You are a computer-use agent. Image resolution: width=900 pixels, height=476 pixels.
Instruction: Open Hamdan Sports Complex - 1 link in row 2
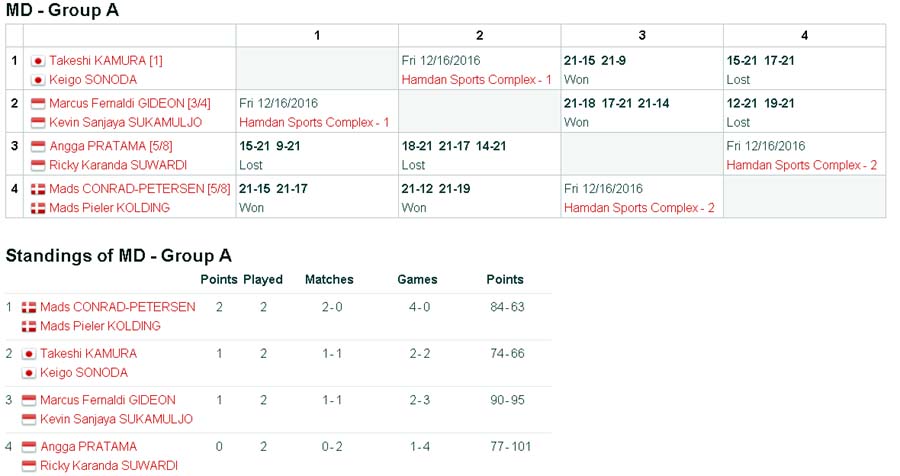[314, 122]
